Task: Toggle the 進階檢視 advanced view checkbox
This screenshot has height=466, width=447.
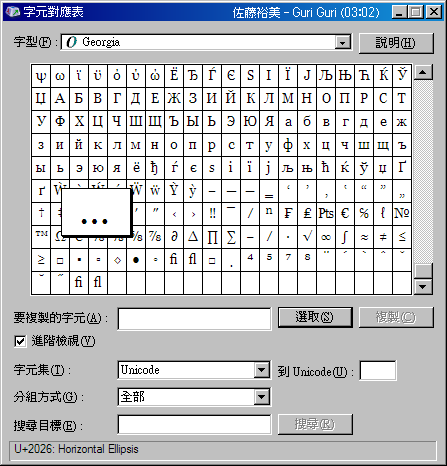Action: click(20, 341)
